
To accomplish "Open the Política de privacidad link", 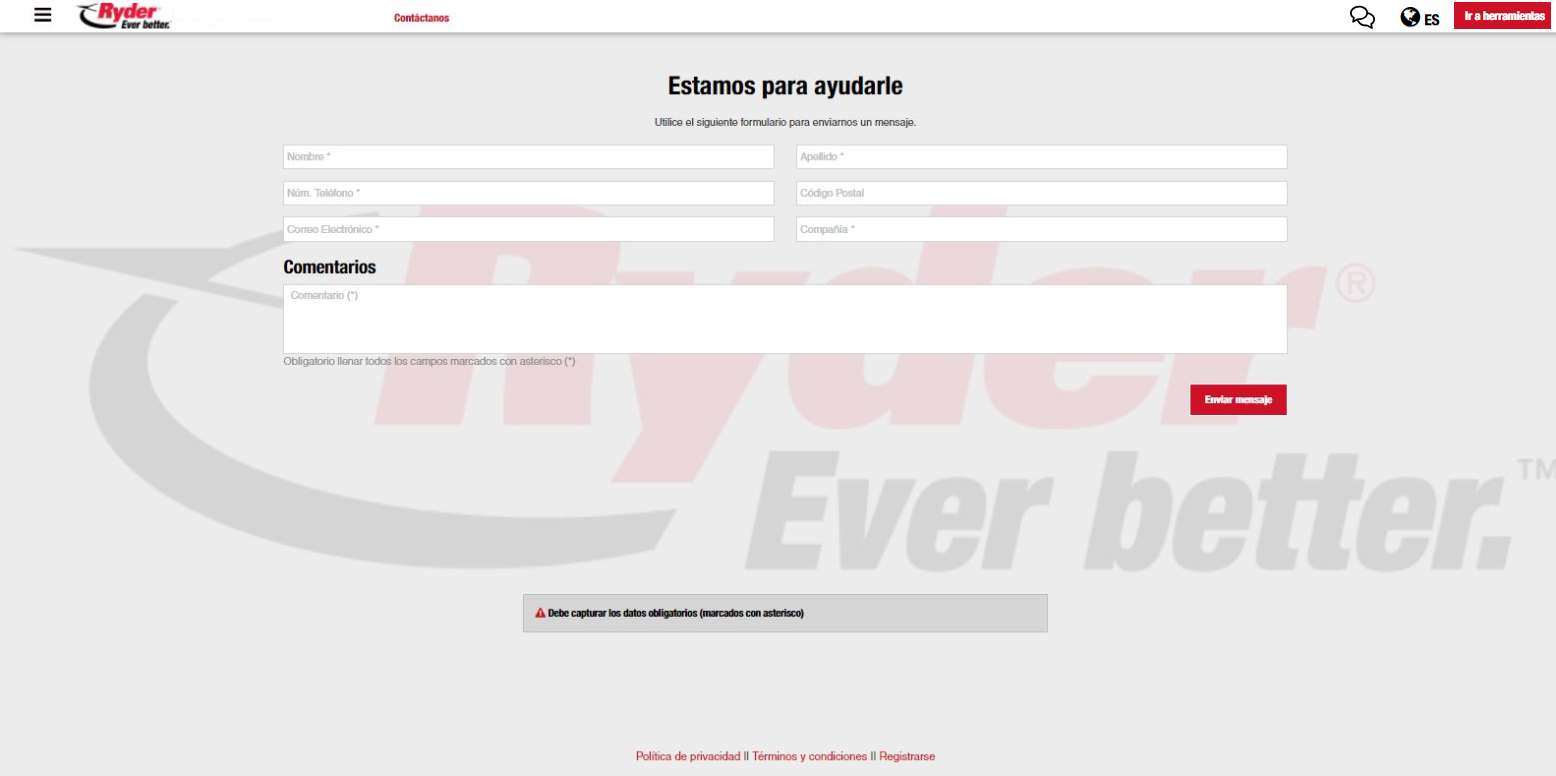I will click(688, 757).
